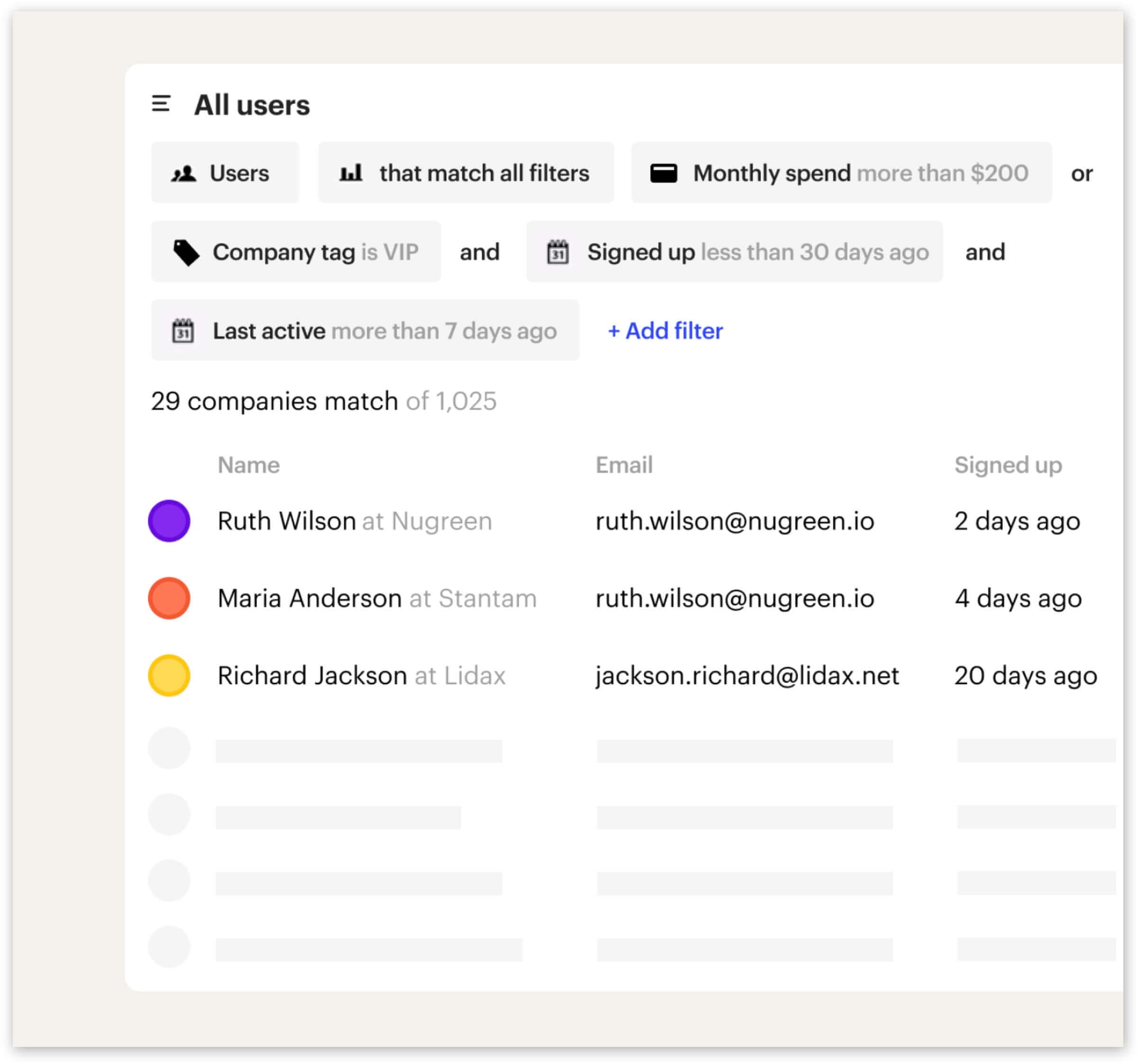Image resolution: width=1139 pixels, height=1064 pixels.
Task: Toggle the 'or' operator after Monthly spend
Action: (1082, 174)
